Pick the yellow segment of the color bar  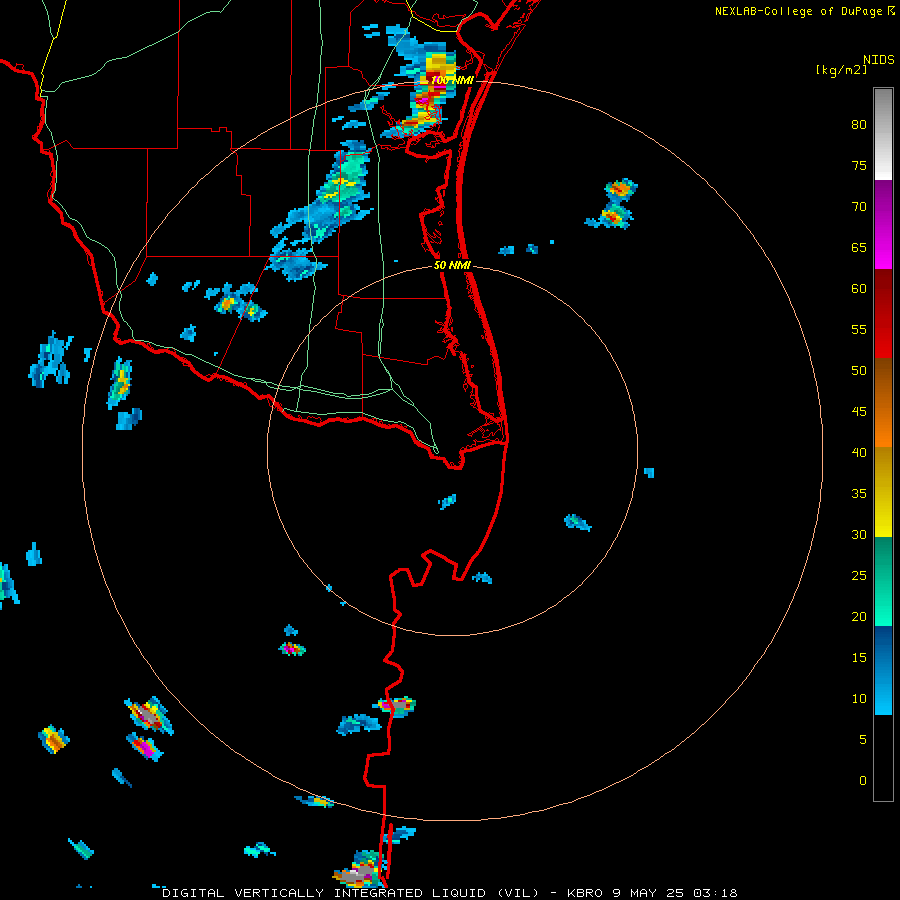[883, 492]
